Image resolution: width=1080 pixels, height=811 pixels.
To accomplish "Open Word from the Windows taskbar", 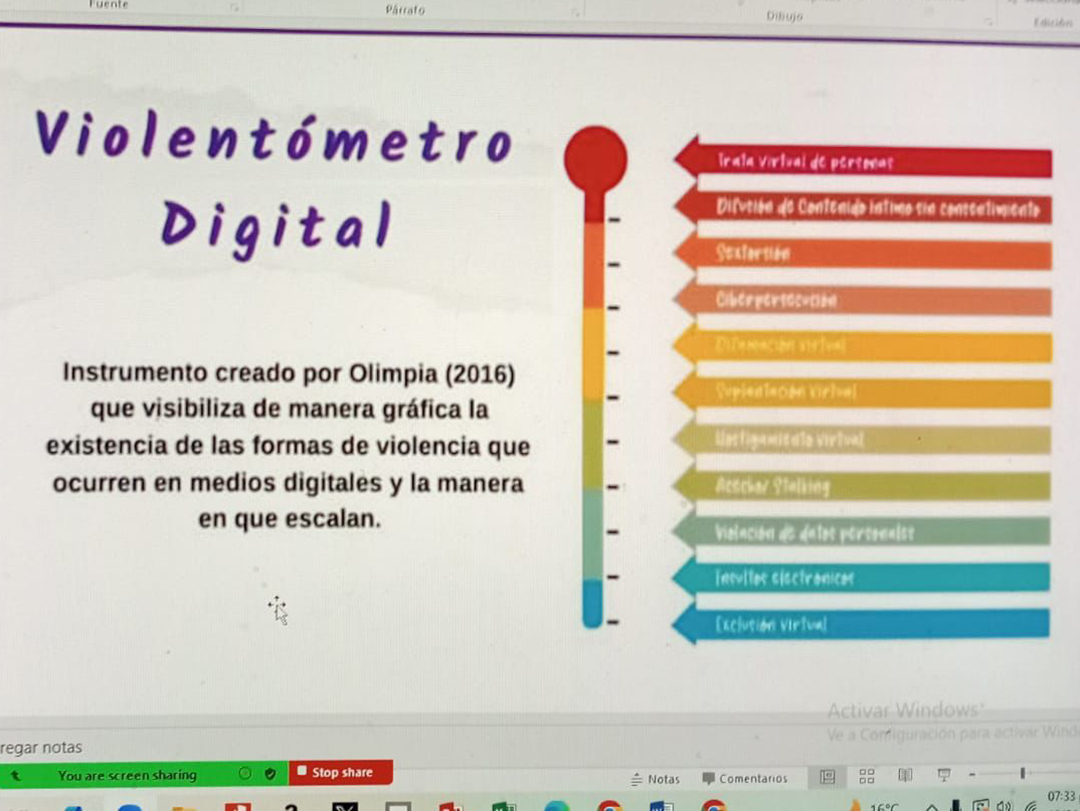I will point(661,806).
